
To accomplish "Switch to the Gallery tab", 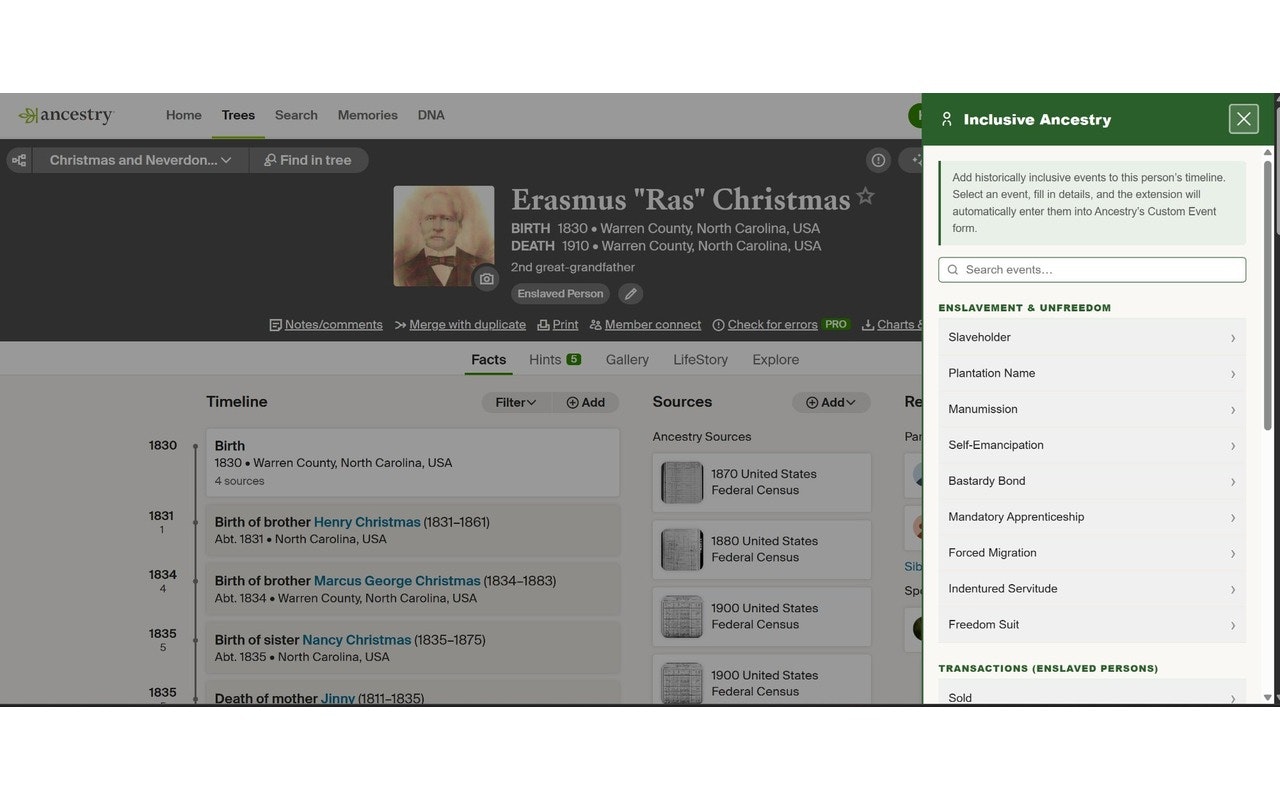I will [x=627, y=360].
